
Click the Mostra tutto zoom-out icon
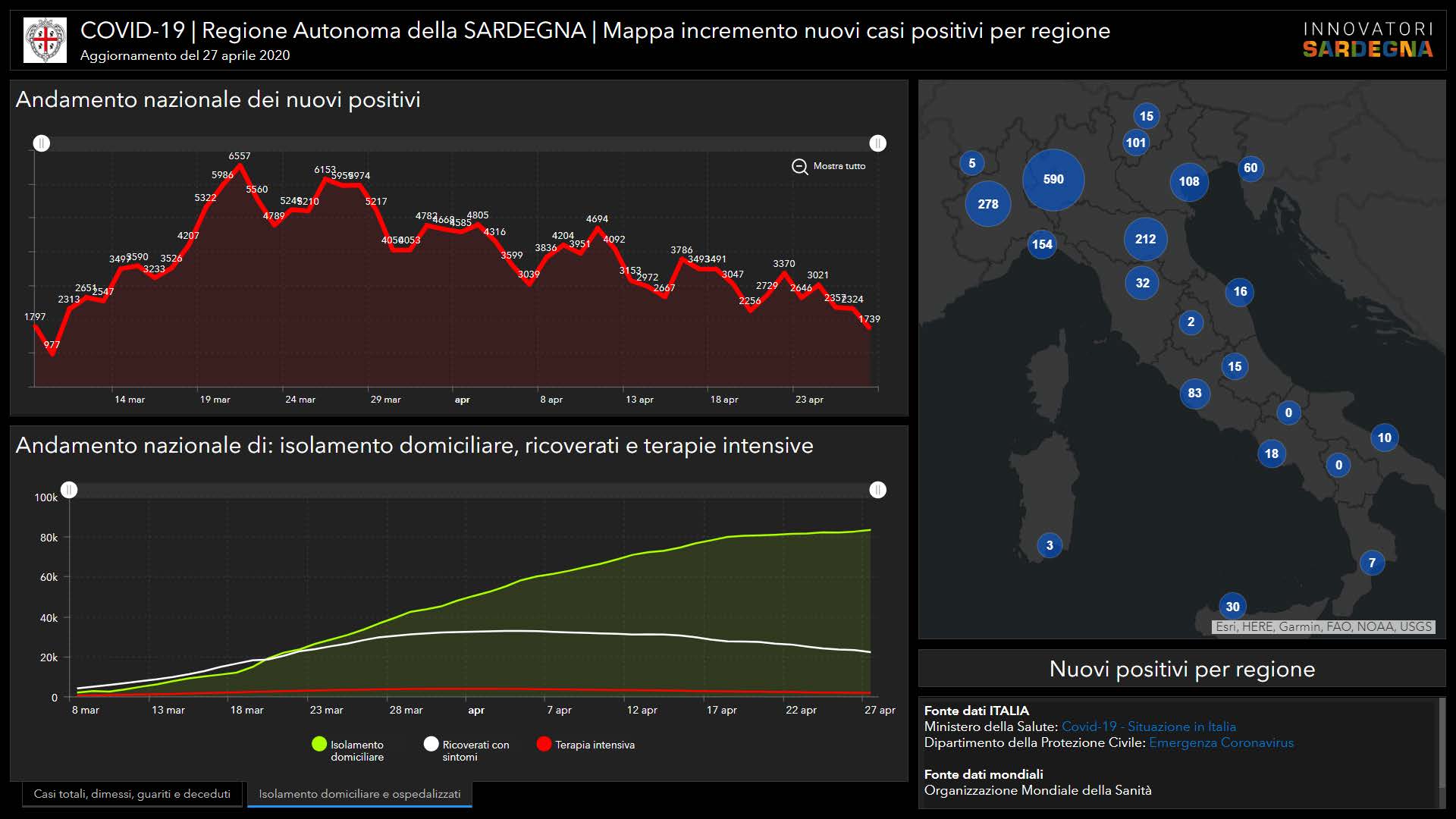(x=799, y=166)
